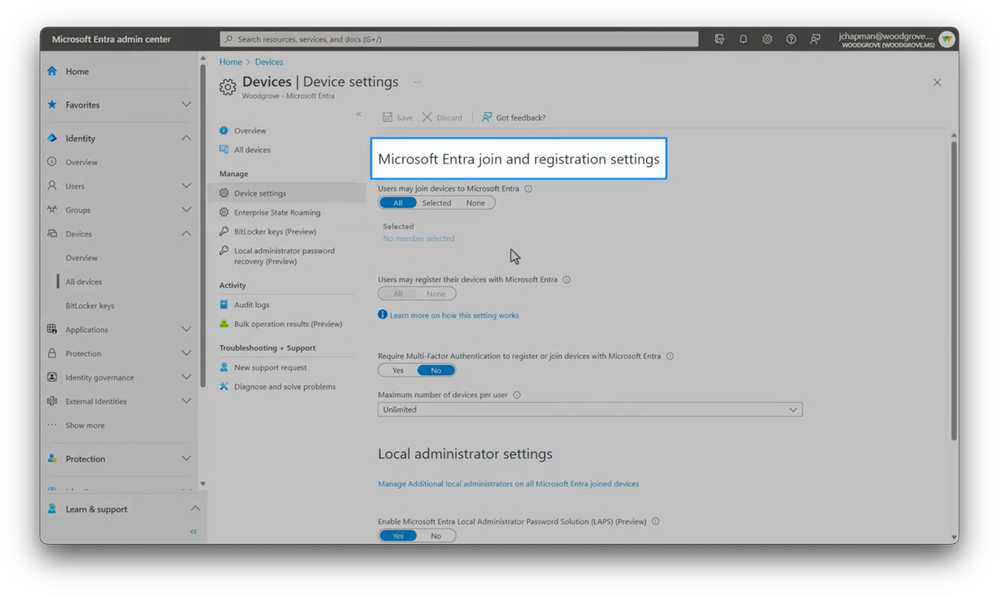The width and height of the screenshot is (999, 597).
Task: Open Bulk operation results (Preview)
Action: pyautogui.click(x=287, y=324)
